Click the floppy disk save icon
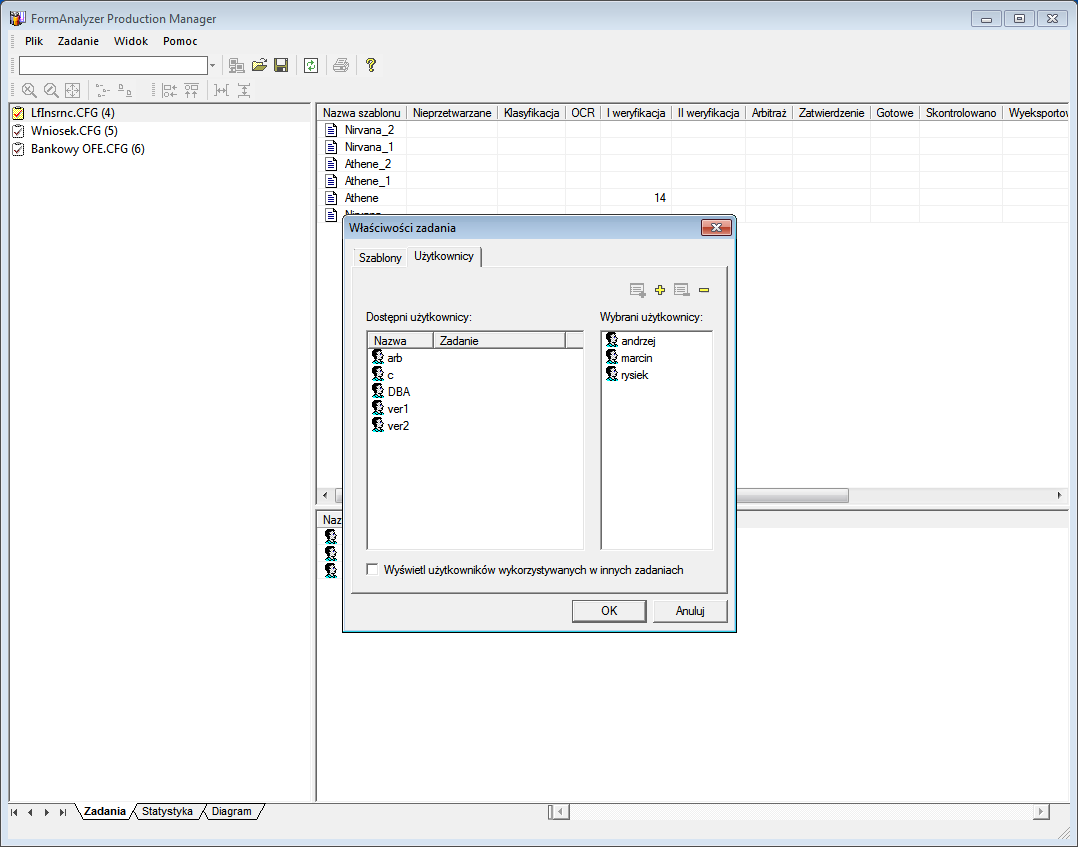This screenshot has height=847, width=1079. [x=281, y=65]
